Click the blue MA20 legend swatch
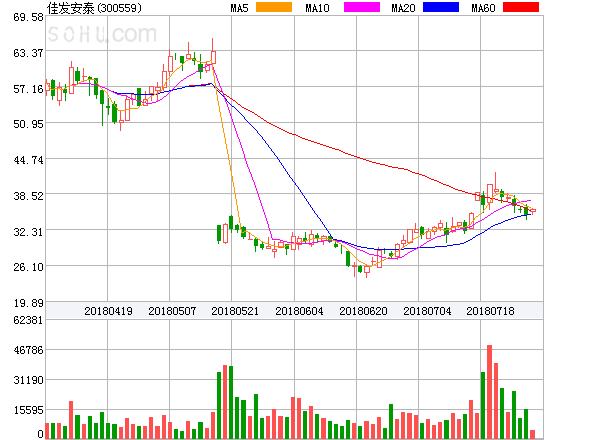The height and width of the screenshot is (440, 600). tap(441, 7)
